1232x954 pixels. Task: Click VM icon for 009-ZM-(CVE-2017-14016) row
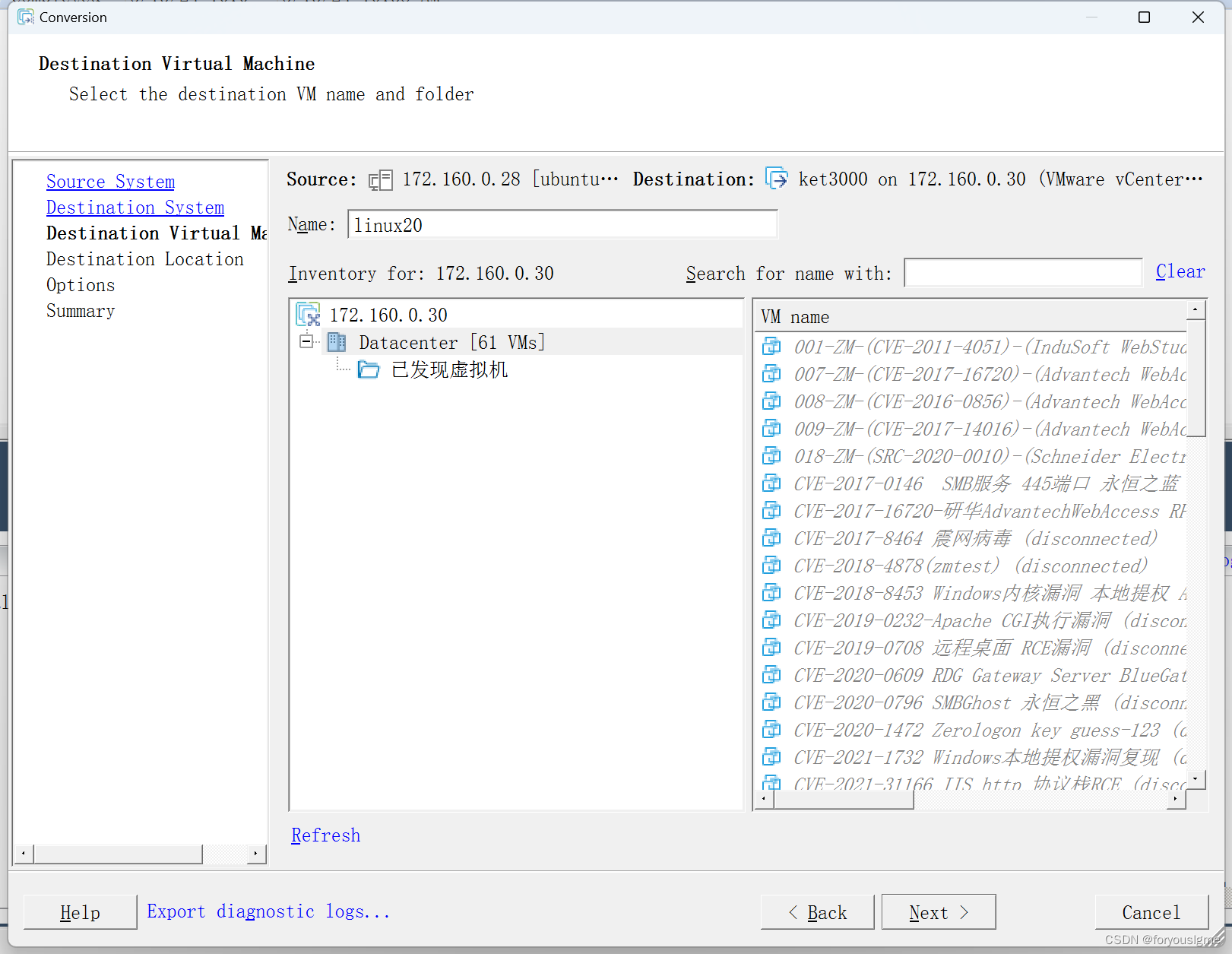[771, 429]
